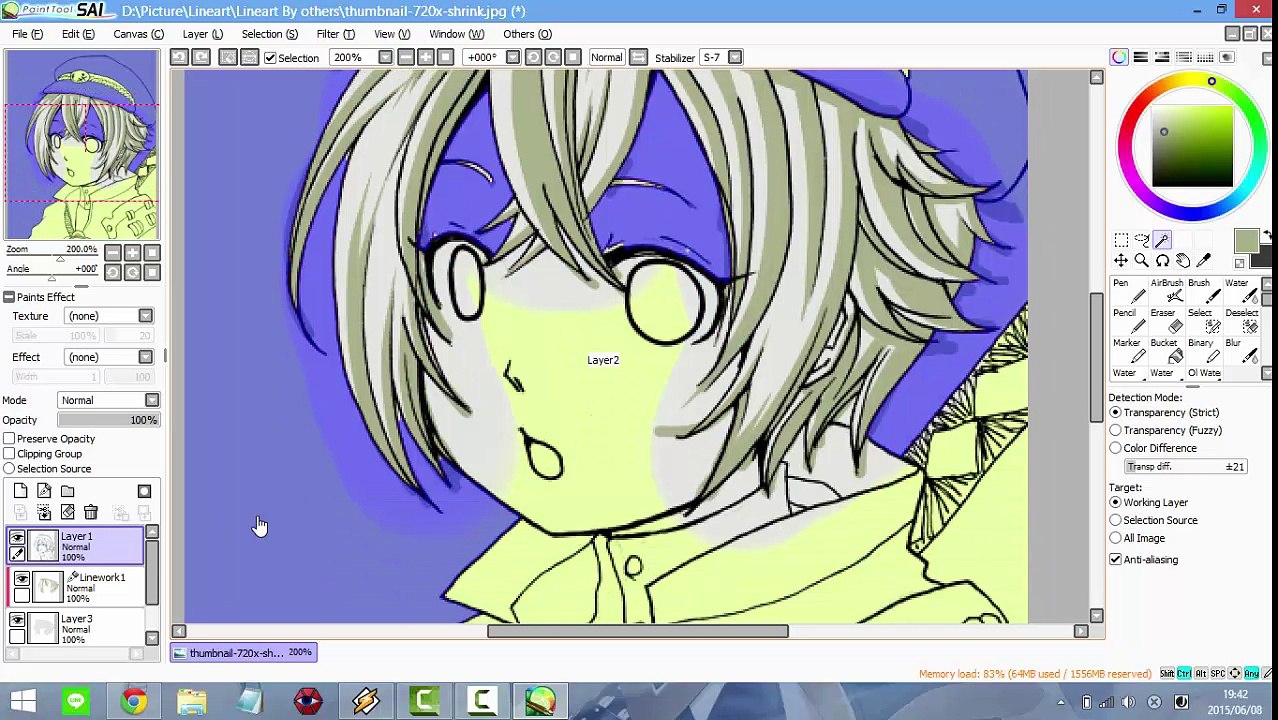Create a new normal layer
This screenshot has height=720, width=1278.
point(20,491)
